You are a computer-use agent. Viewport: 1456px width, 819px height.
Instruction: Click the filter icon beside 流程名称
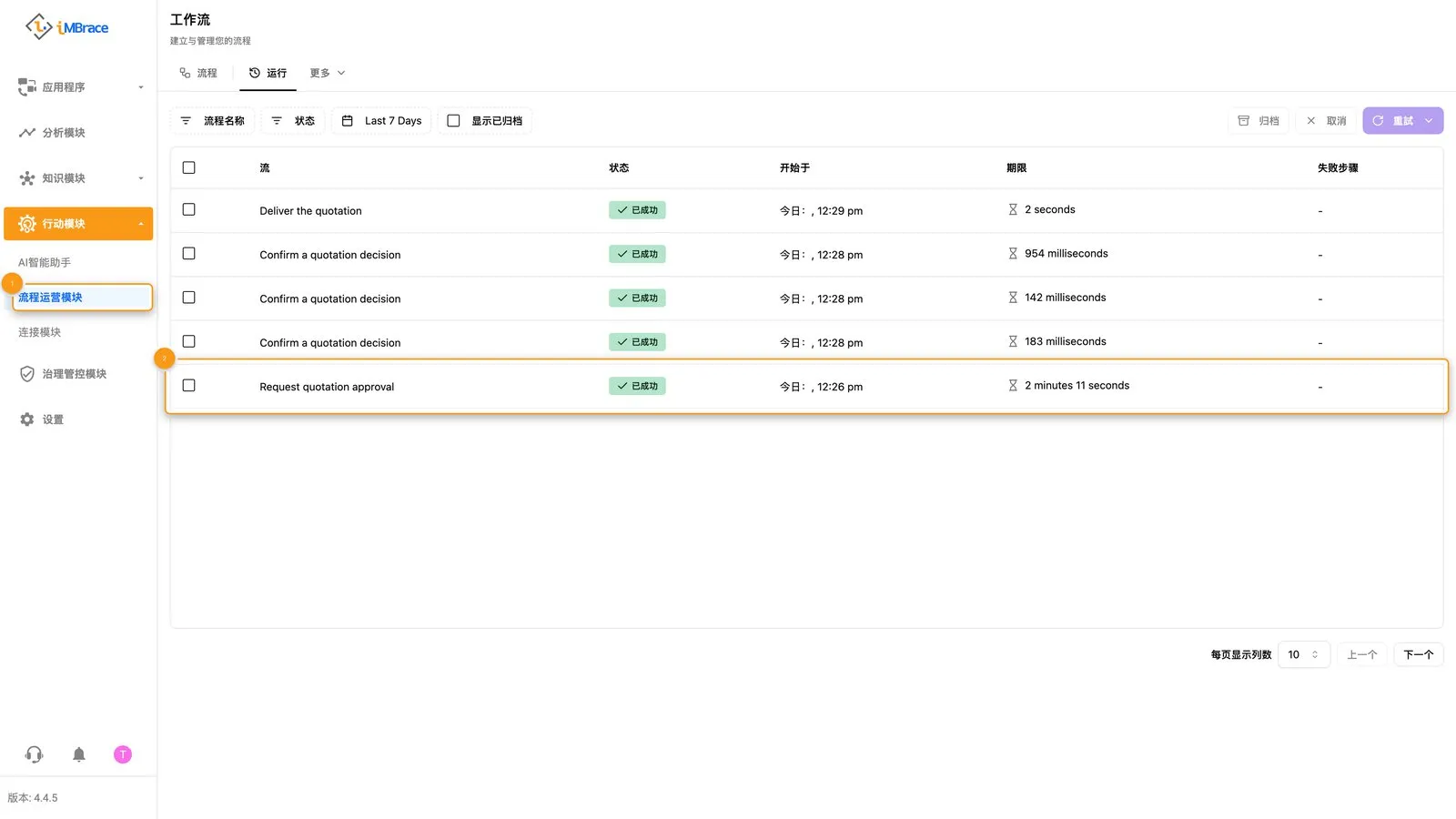pos(186,121)
